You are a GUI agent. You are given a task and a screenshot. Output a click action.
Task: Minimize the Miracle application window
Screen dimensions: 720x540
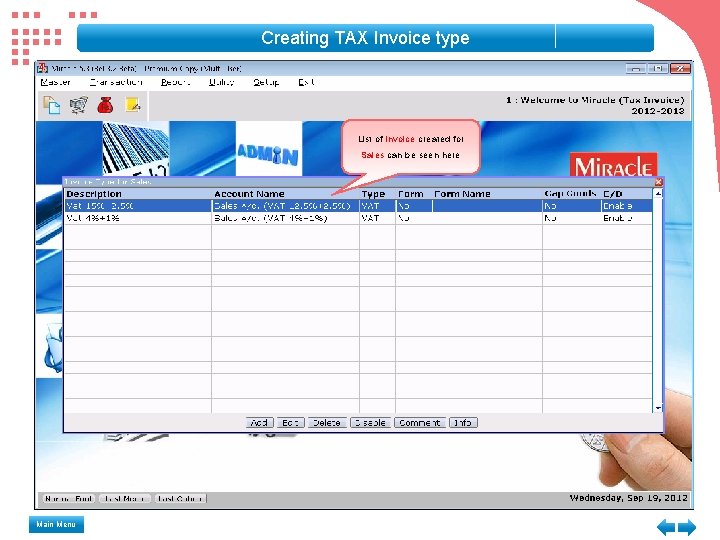(x=636, y=68)
